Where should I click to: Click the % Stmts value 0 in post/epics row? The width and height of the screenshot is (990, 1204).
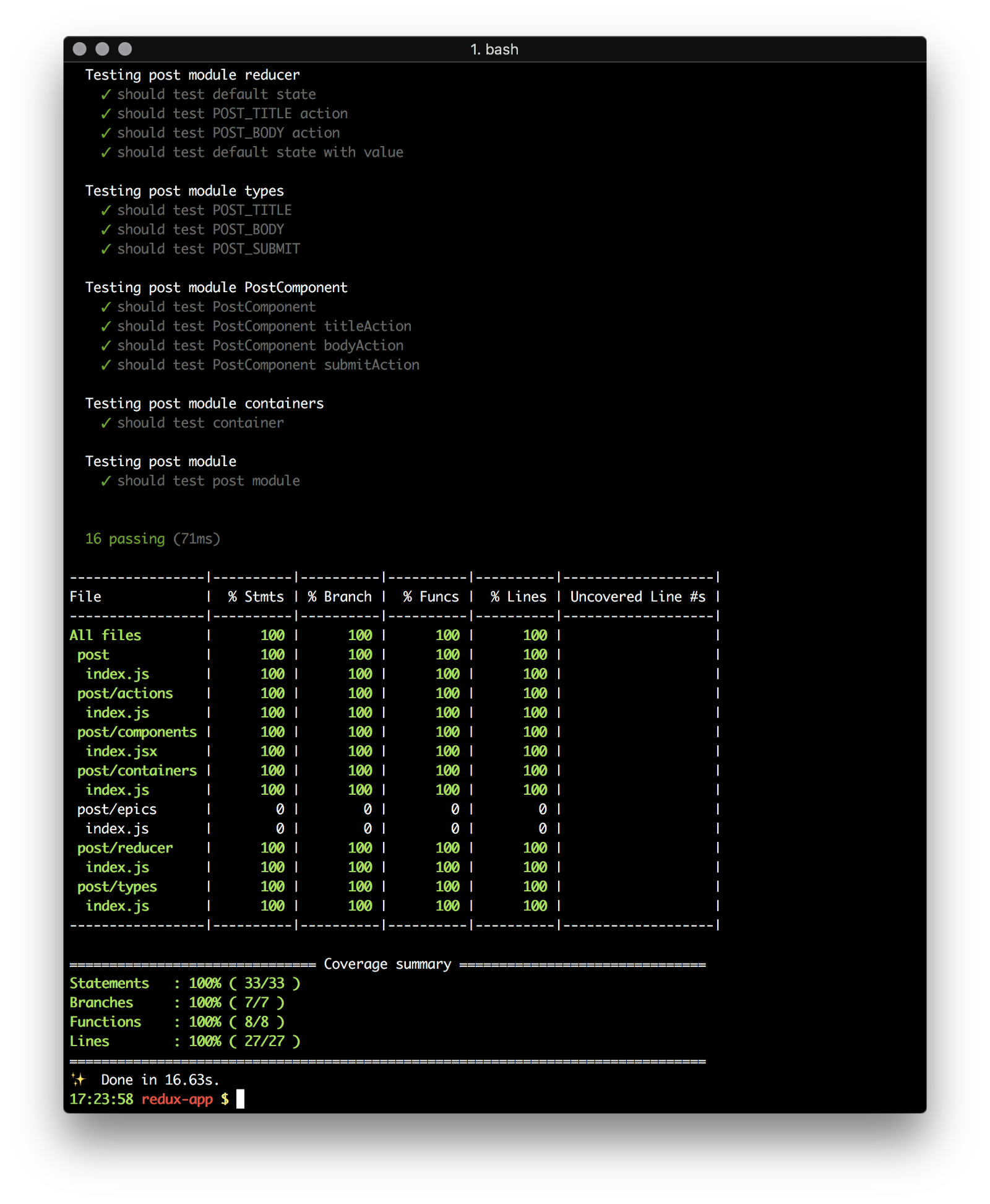[280, 810]
